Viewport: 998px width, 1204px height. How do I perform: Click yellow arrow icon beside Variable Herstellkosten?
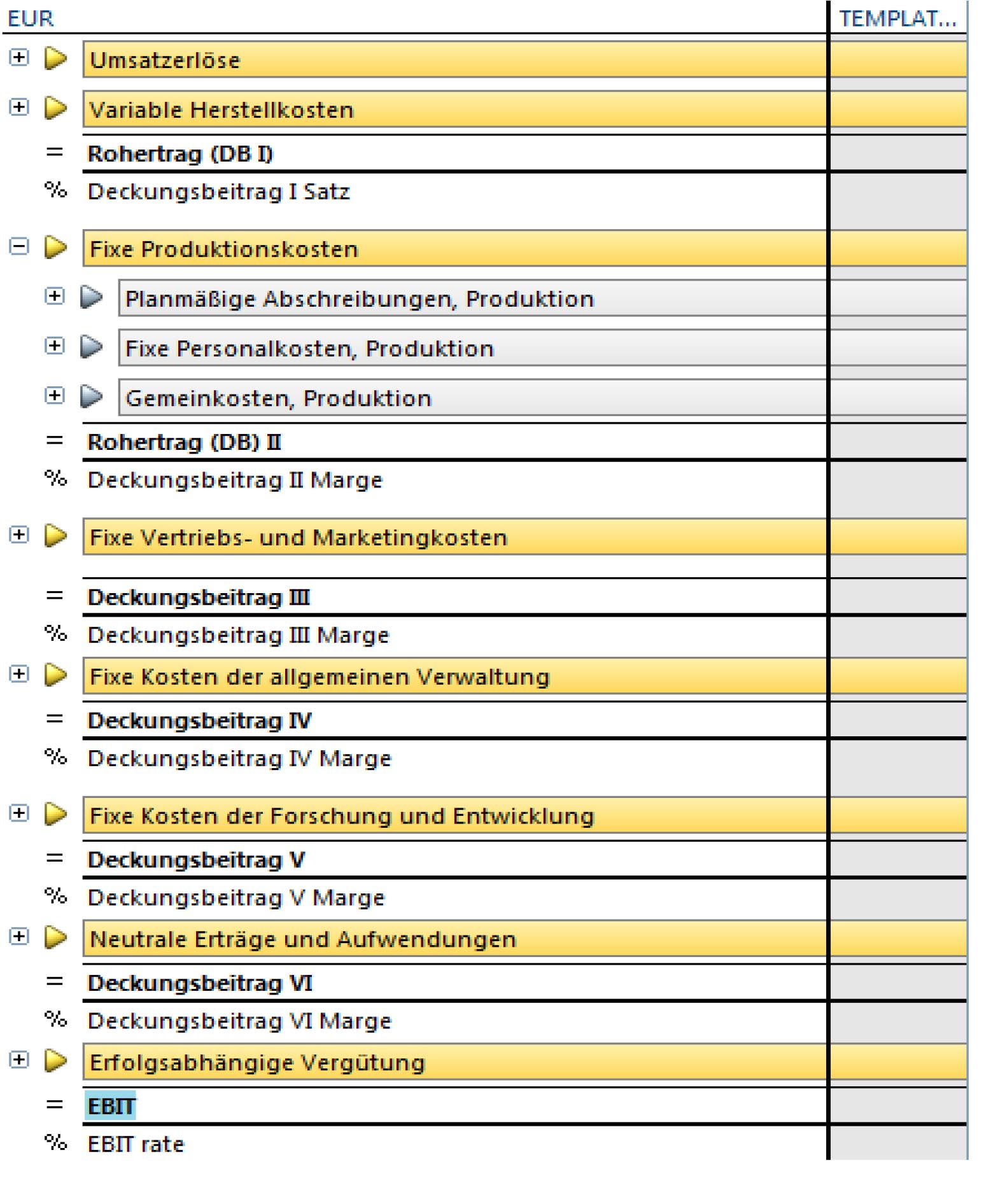[x=56, y=108]
